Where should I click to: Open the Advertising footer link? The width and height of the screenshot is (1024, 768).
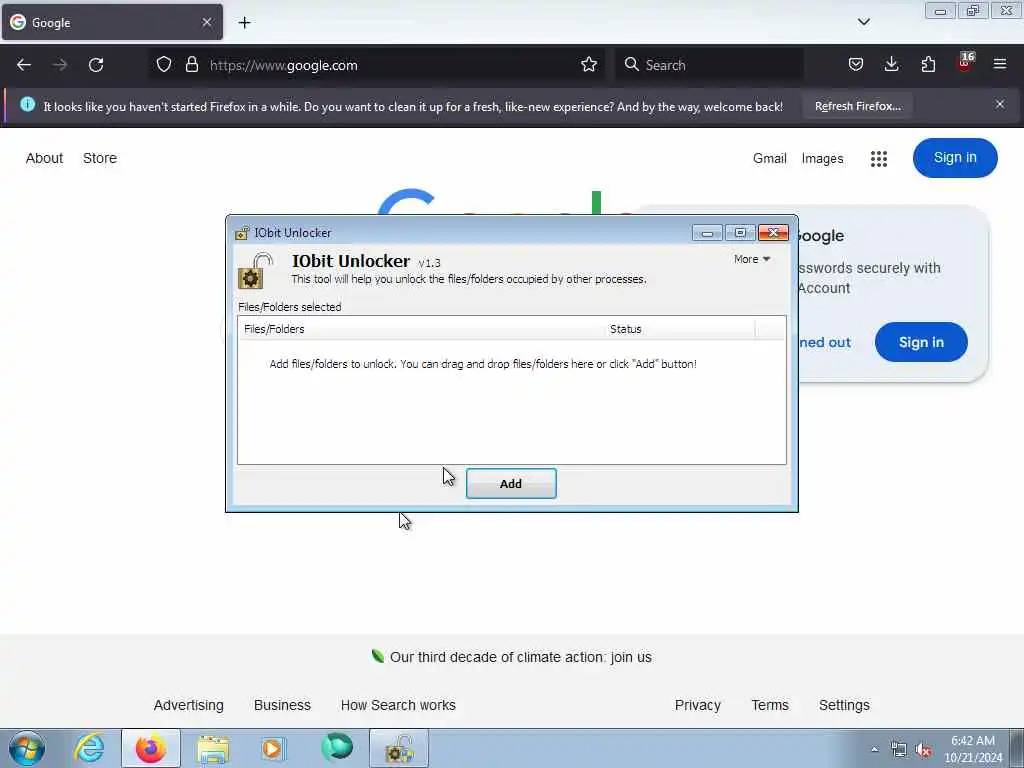(189, 705)
